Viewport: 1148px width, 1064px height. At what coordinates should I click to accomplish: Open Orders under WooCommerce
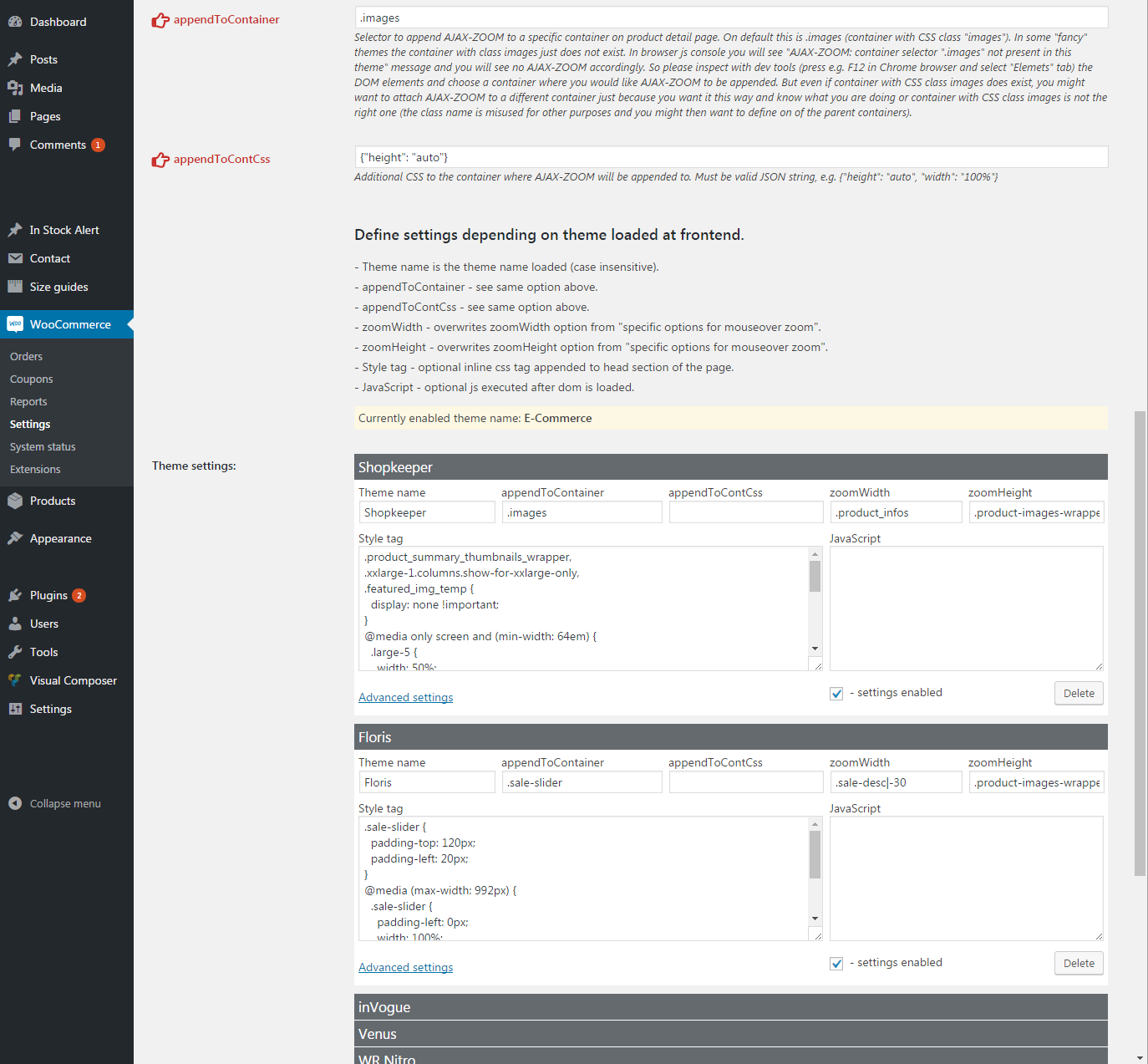point(26,356)
